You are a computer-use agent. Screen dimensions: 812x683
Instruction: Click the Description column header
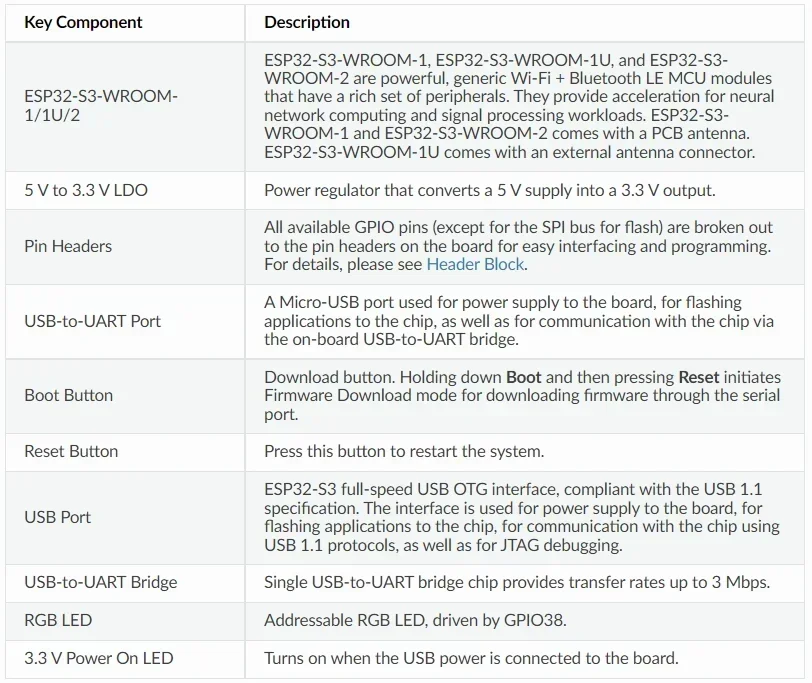pos(307,22)
